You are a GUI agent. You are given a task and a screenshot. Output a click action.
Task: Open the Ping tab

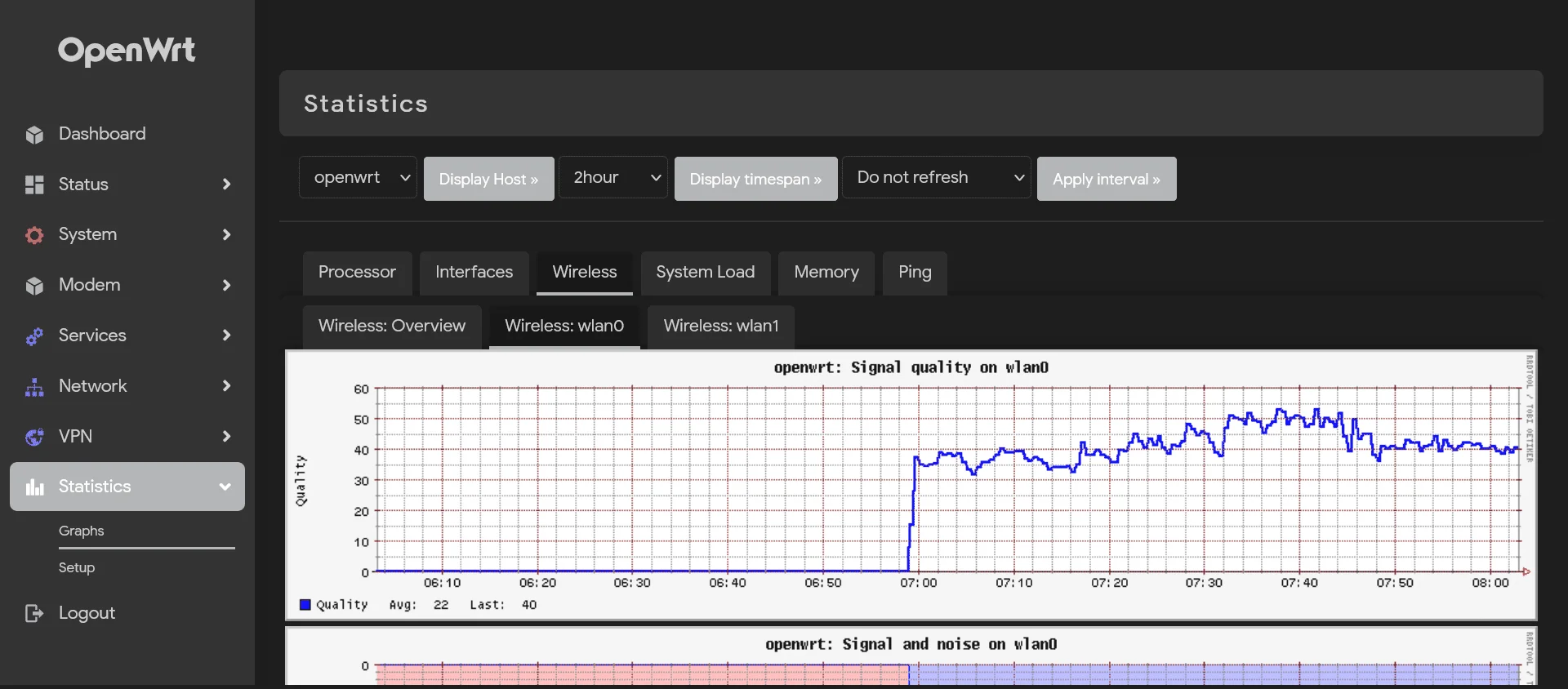point(915,273)
